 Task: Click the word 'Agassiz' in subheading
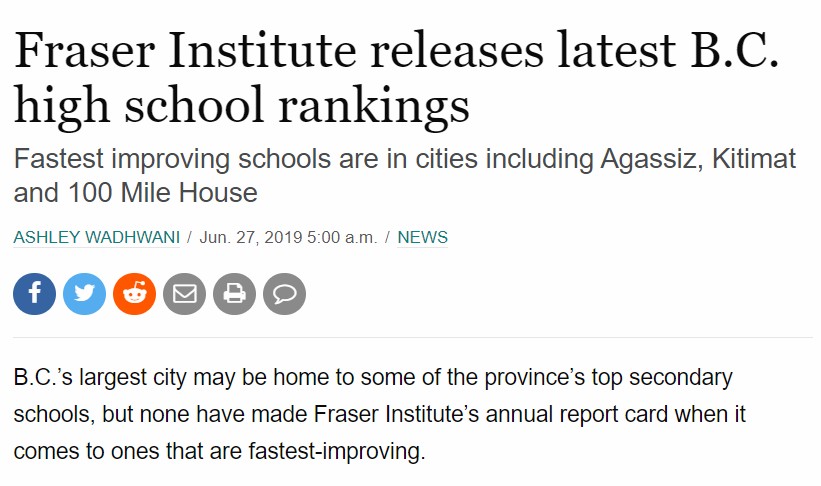pos(651,160)
